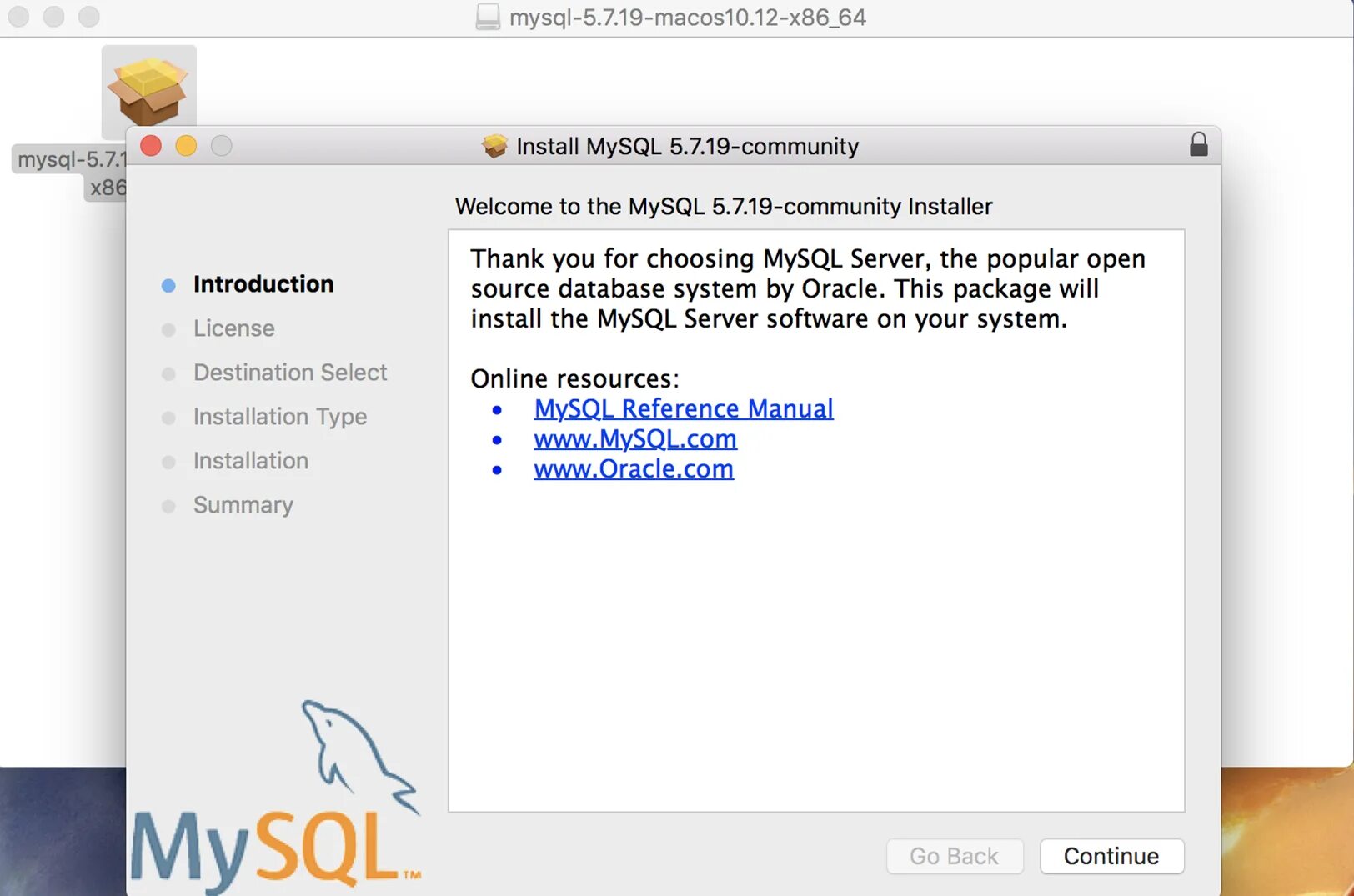This screenshot has width=1354, height=896.
Task: Click the package icon beside Install MySQL title
Action: pyautogui.click(x=494, y=146)
